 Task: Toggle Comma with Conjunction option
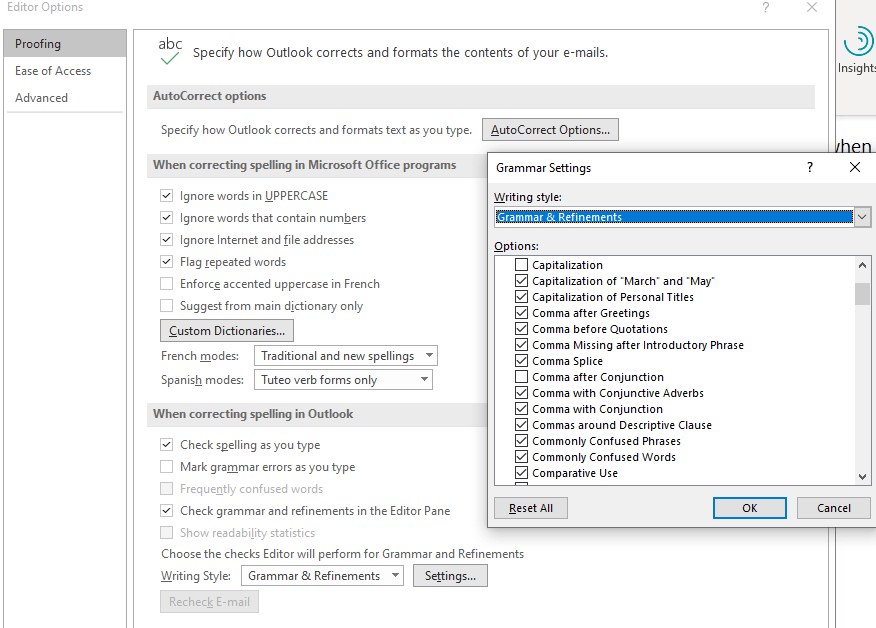[521, 408]
